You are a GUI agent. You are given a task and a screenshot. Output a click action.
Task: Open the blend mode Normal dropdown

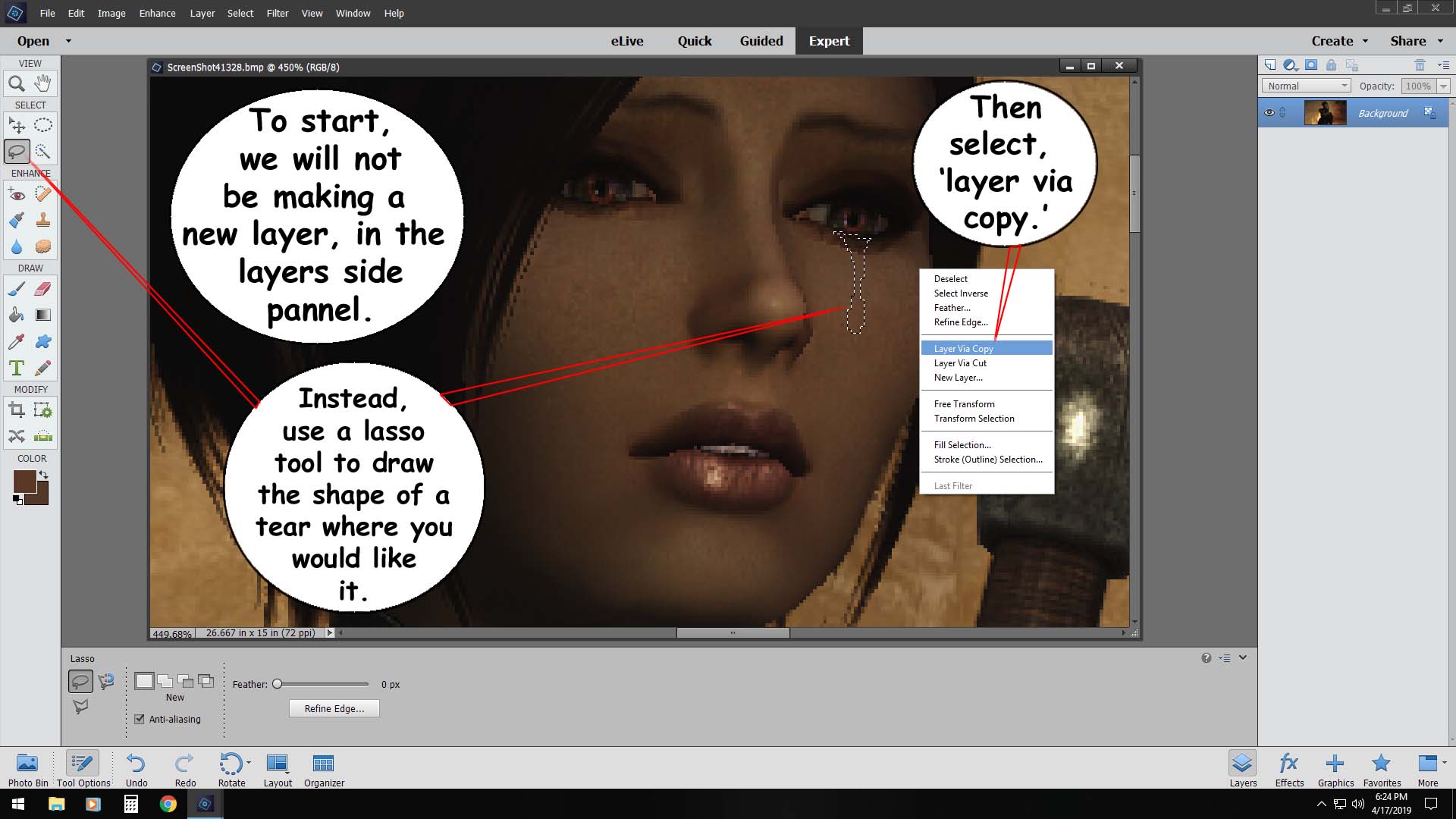(x=1306, y=86)
